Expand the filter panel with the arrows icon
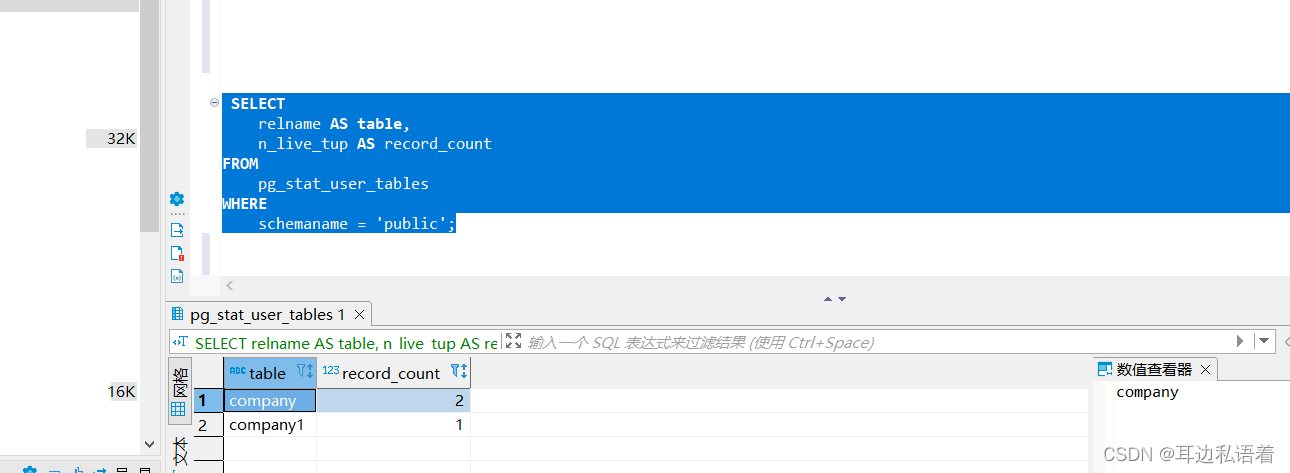Image resolution: width=1290 pixels, height=473 pixels. point(513,342)
